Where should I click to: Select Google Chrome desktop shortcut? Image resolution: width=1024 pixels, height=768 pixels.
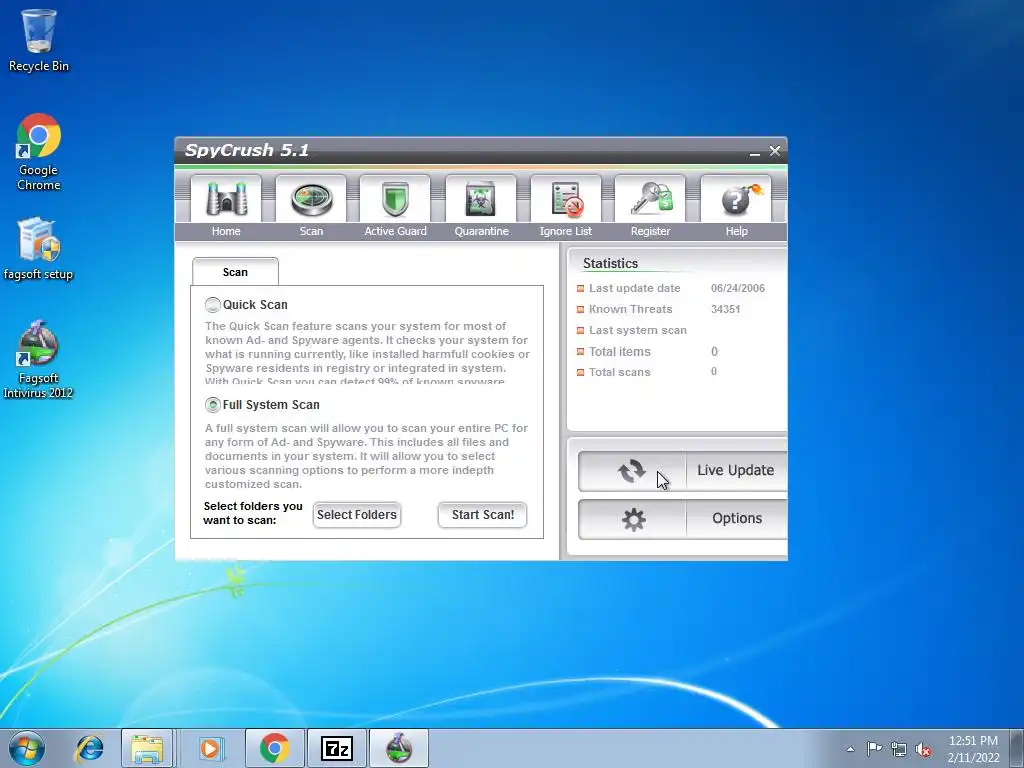(x=39, y=152)
